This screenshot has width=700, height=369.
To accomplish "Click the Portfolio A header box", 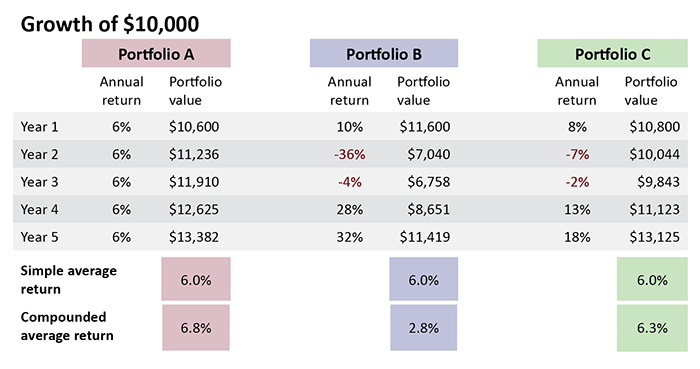I will click(156, 54).
